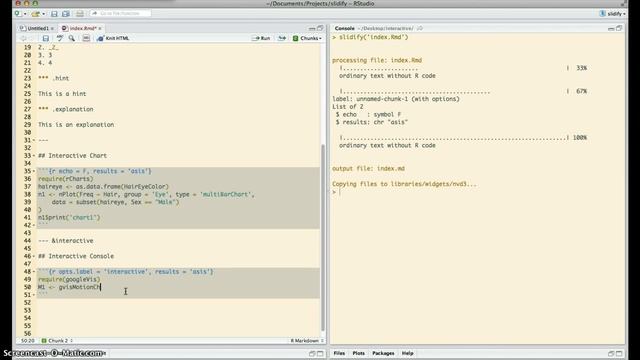The width and height of the screenshot is (640, 360).
Task: Click the Markdown quick reference icon
Action: point(86,38)
